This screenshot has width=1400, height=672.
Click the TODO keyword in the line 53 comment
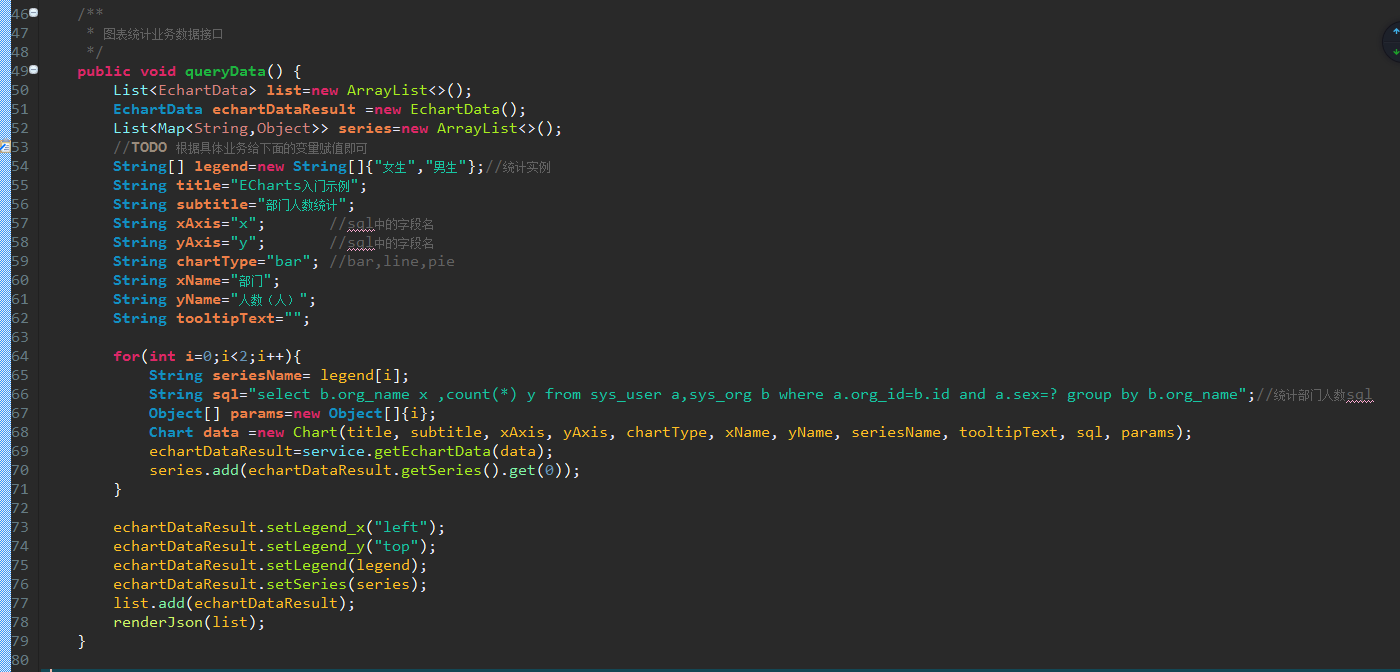(x=149, y=147)
